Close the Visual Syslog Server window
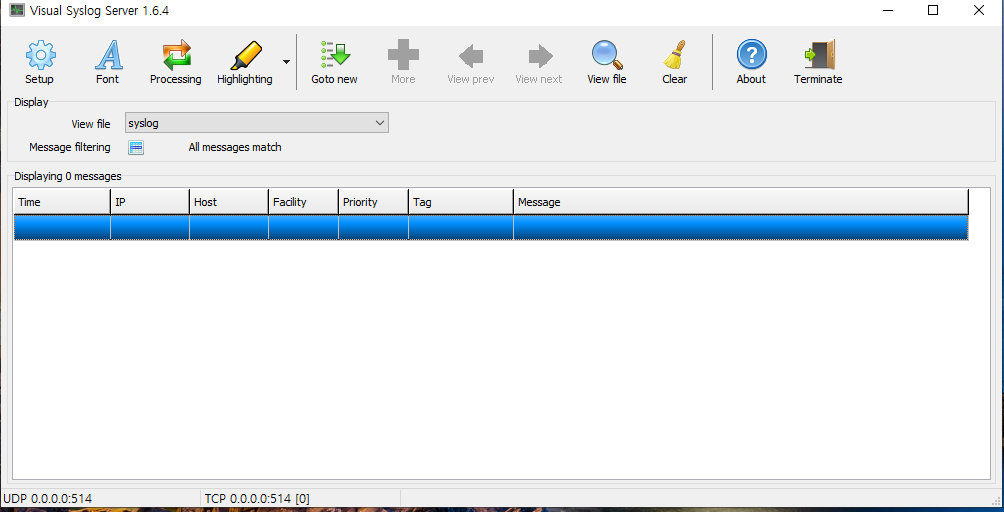The height and width of the screenshot is (512, 1004). [979, 10]
